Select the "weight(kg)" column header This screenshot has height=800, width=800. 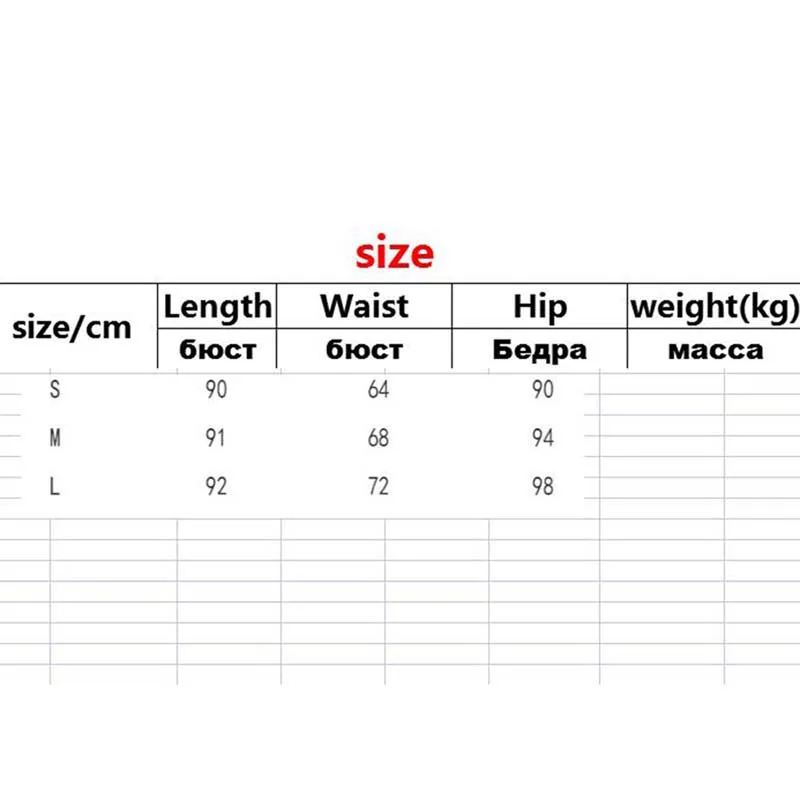tap(714, 306)
